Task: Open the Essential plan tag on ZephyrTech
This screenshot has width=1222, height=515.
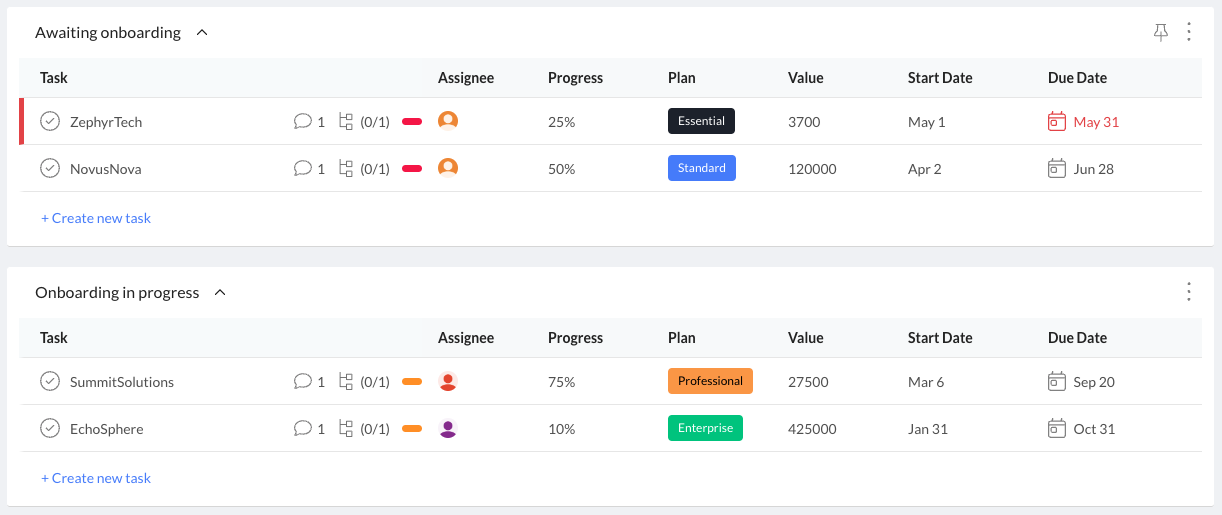Action: [x=701, y=121]
